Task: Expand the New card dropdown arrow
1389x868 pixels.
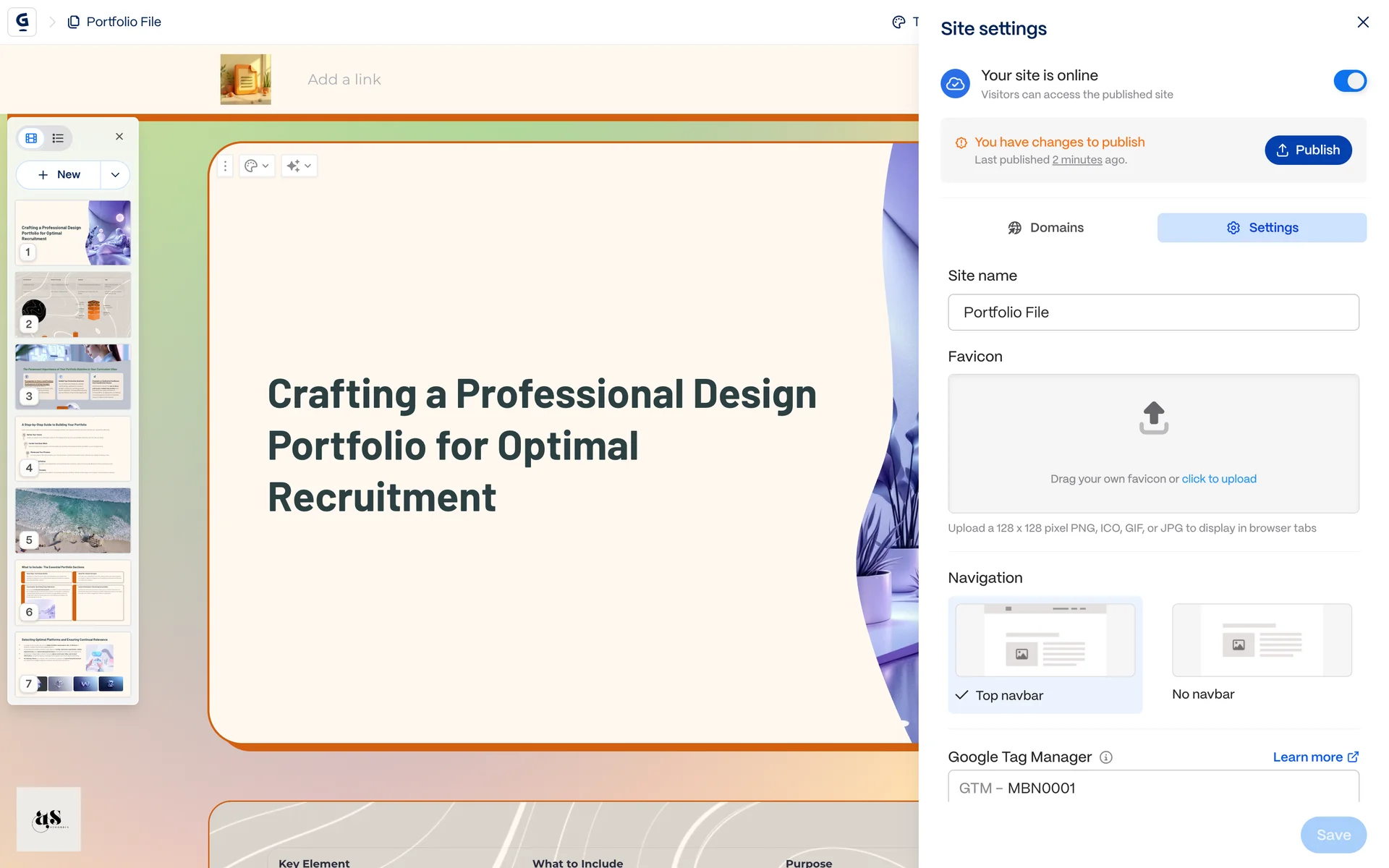Action: [x=115, y=175]
